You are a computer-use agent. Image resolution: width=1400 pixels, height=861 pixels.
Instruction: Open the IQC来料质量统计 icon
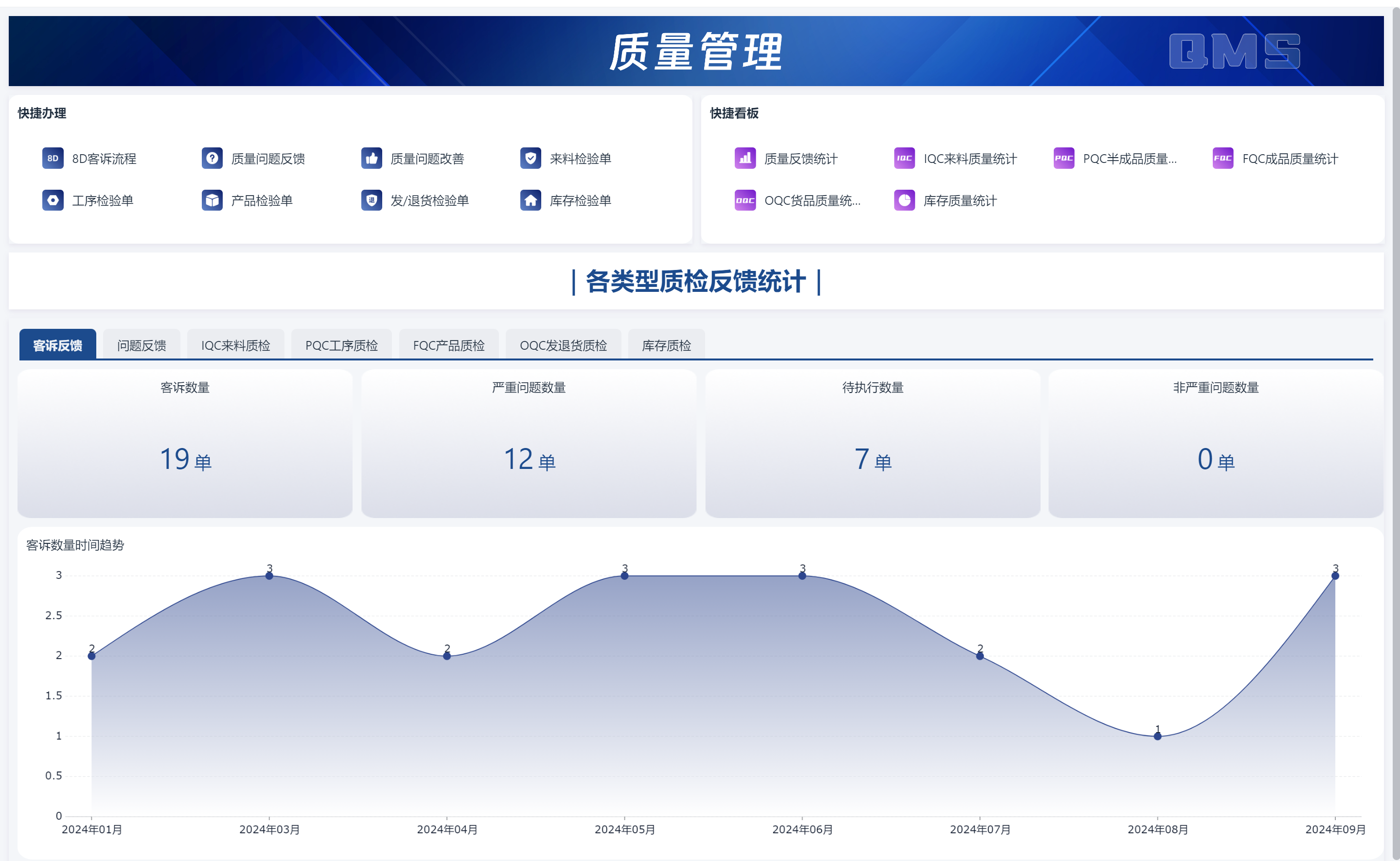904,158
